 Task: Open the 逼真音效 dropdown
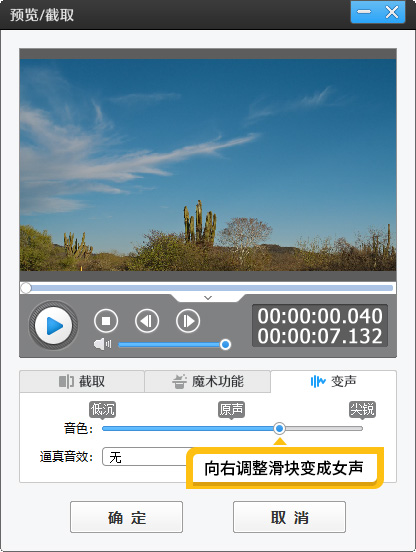coord(144,457)
